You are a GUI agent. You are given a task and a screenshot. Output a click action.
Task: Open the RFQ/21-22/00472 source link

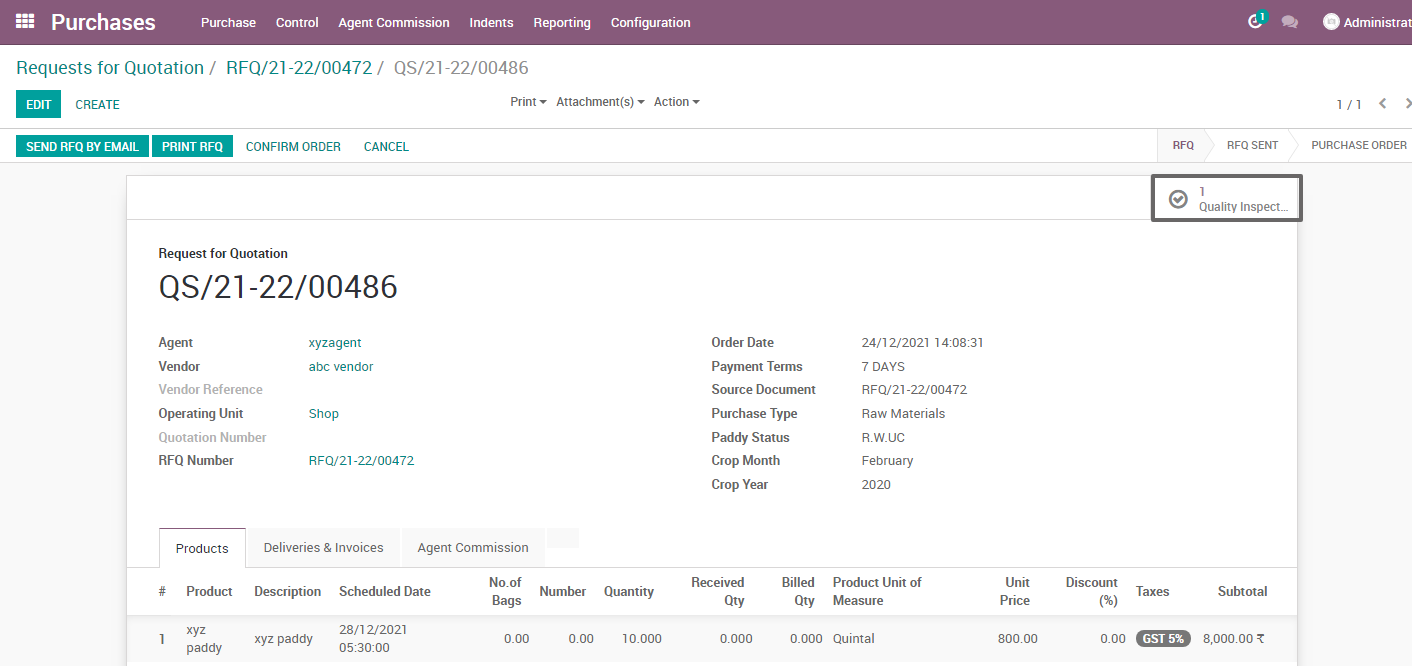tap(361, 460)
